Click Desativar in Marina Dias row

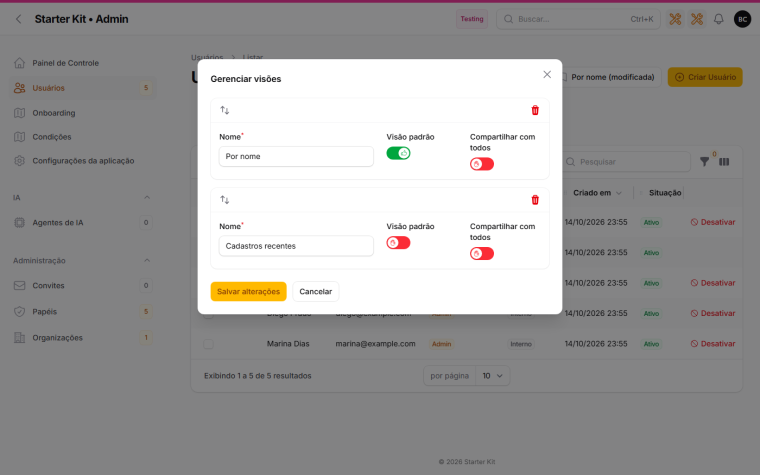[713, 344]
